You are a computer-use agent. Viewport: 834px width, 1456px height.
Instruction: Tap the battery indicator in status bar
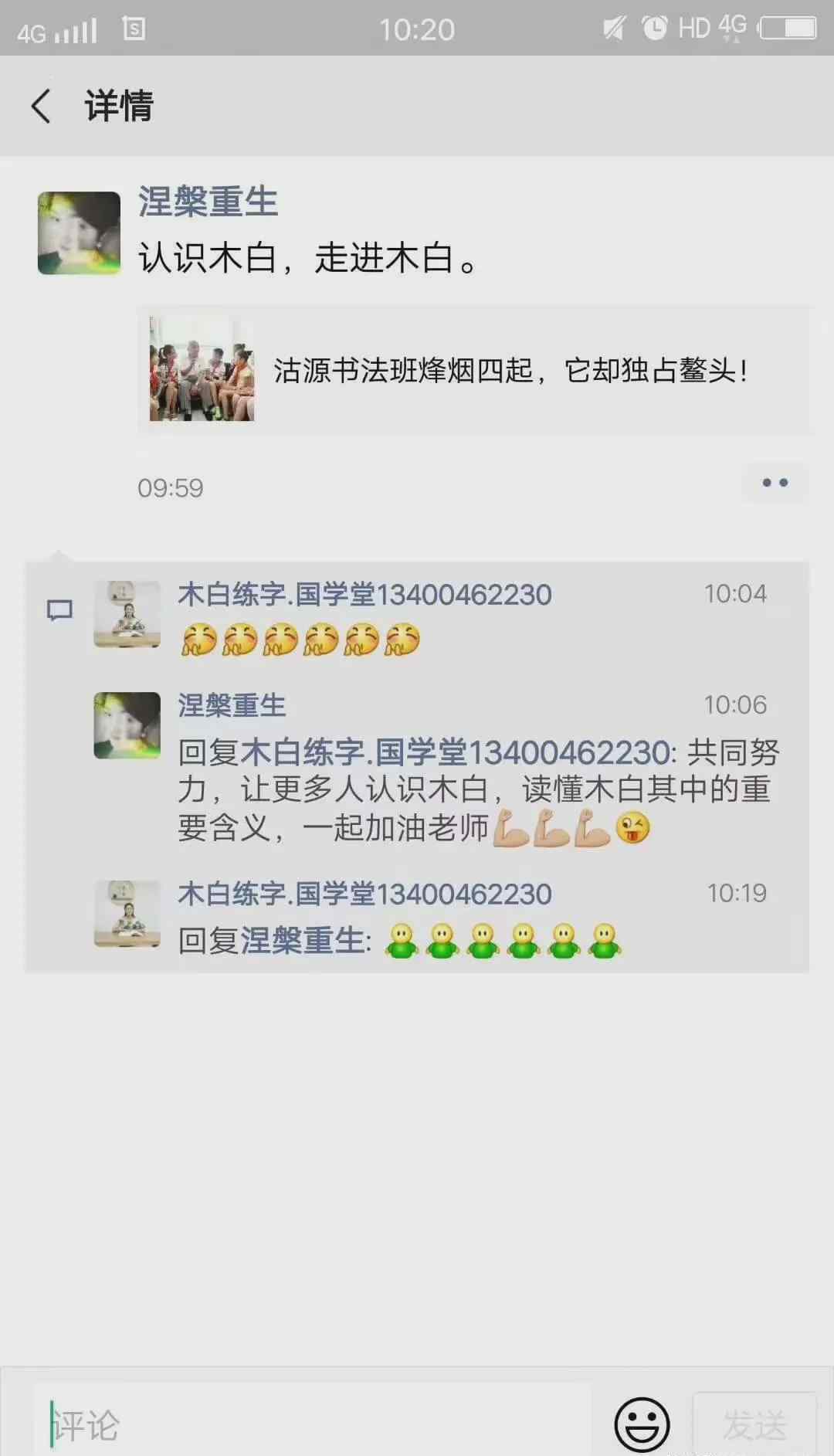click(788, 29)
